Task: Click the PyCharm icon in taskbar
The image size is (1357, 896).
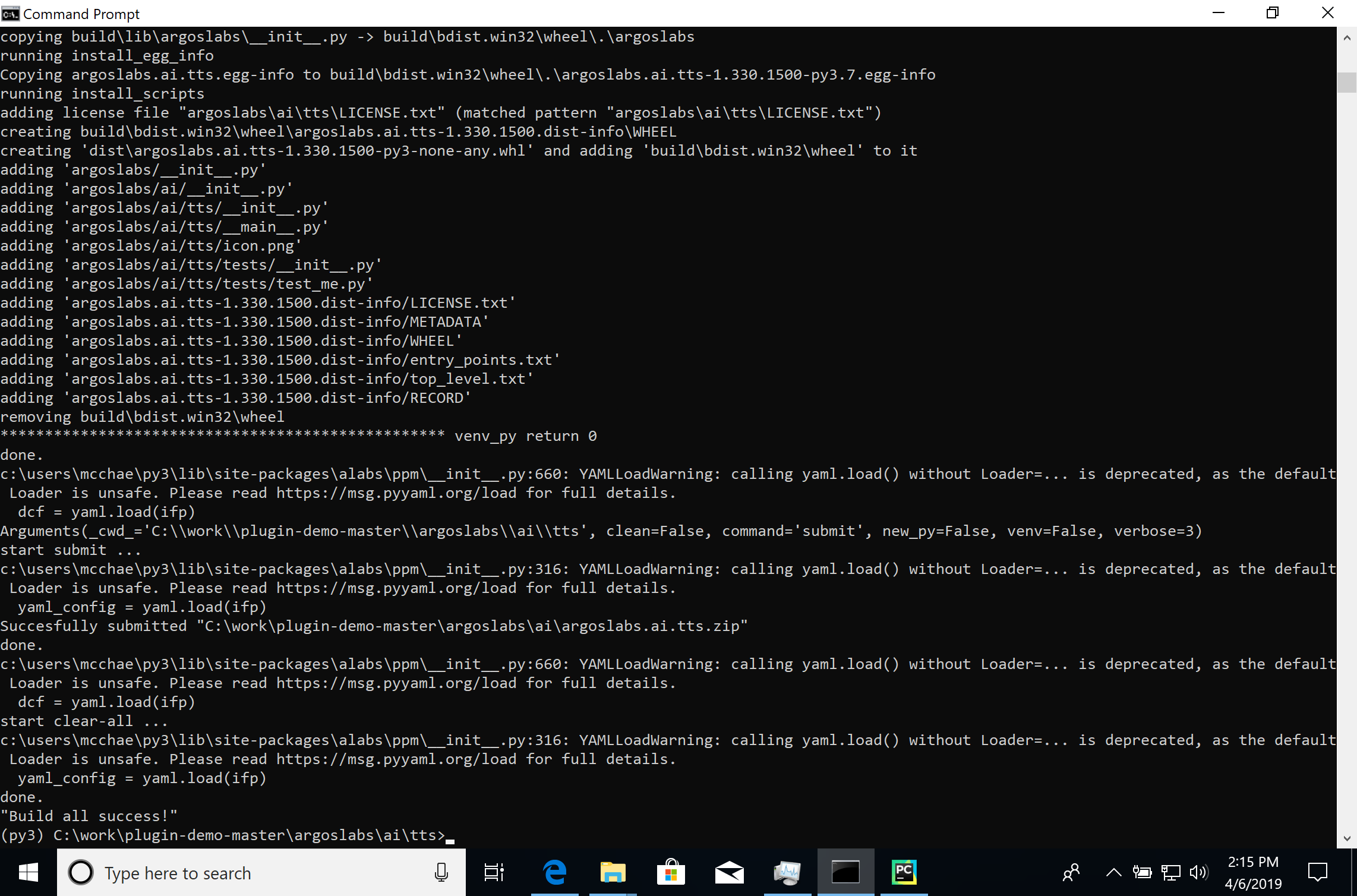Action: click(x=904, y=872)
